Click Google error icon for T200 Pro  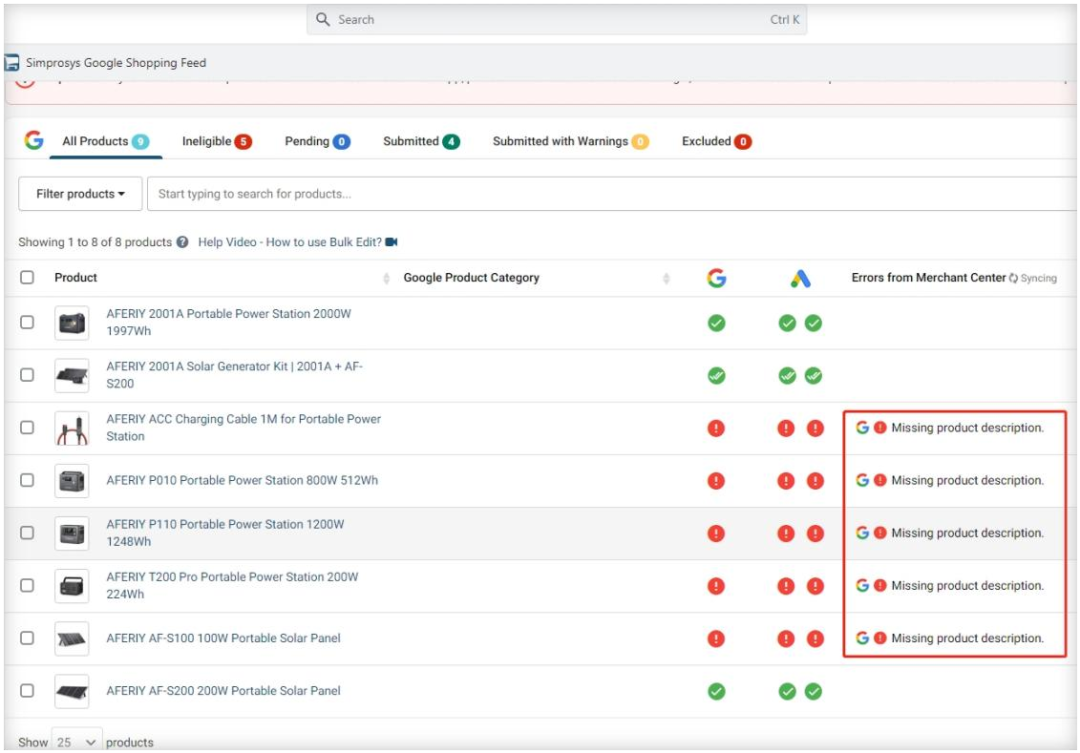[x=716, y=586]
